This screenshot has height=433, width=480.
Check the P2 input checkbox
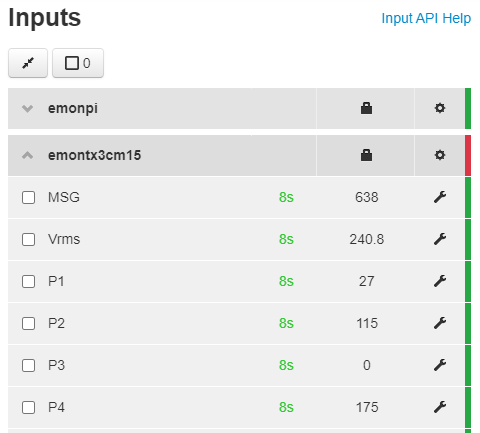pyautogui.click(x=28, y=323)
